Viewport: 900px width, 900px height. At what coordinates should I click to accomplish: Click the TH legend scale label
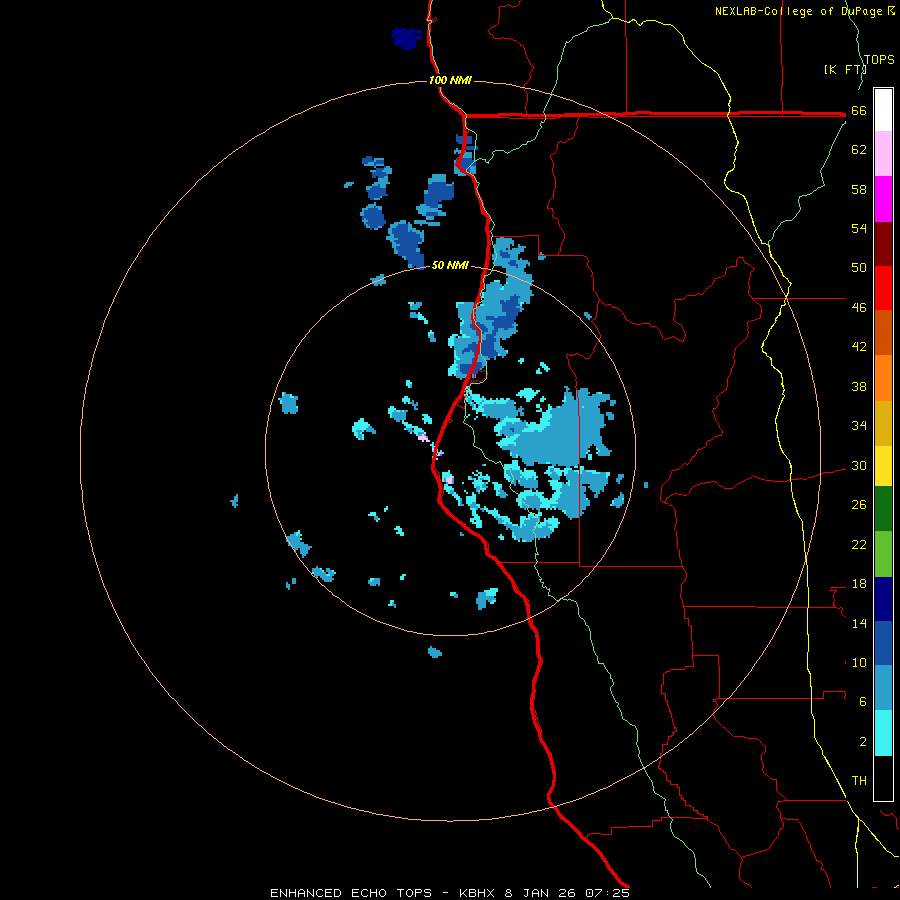[x=859, y=780]
